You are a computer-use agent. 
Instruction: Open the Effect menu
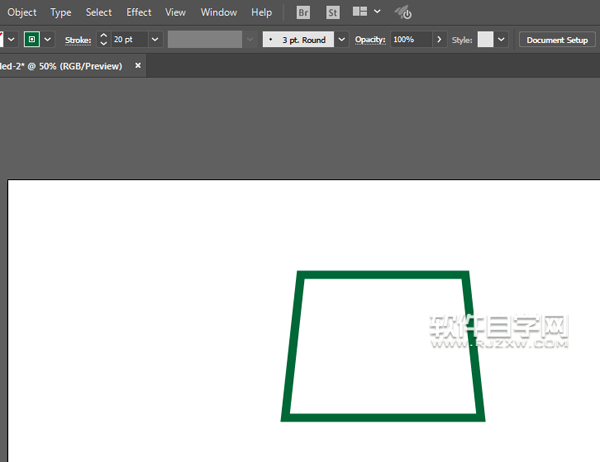point(139,13)
